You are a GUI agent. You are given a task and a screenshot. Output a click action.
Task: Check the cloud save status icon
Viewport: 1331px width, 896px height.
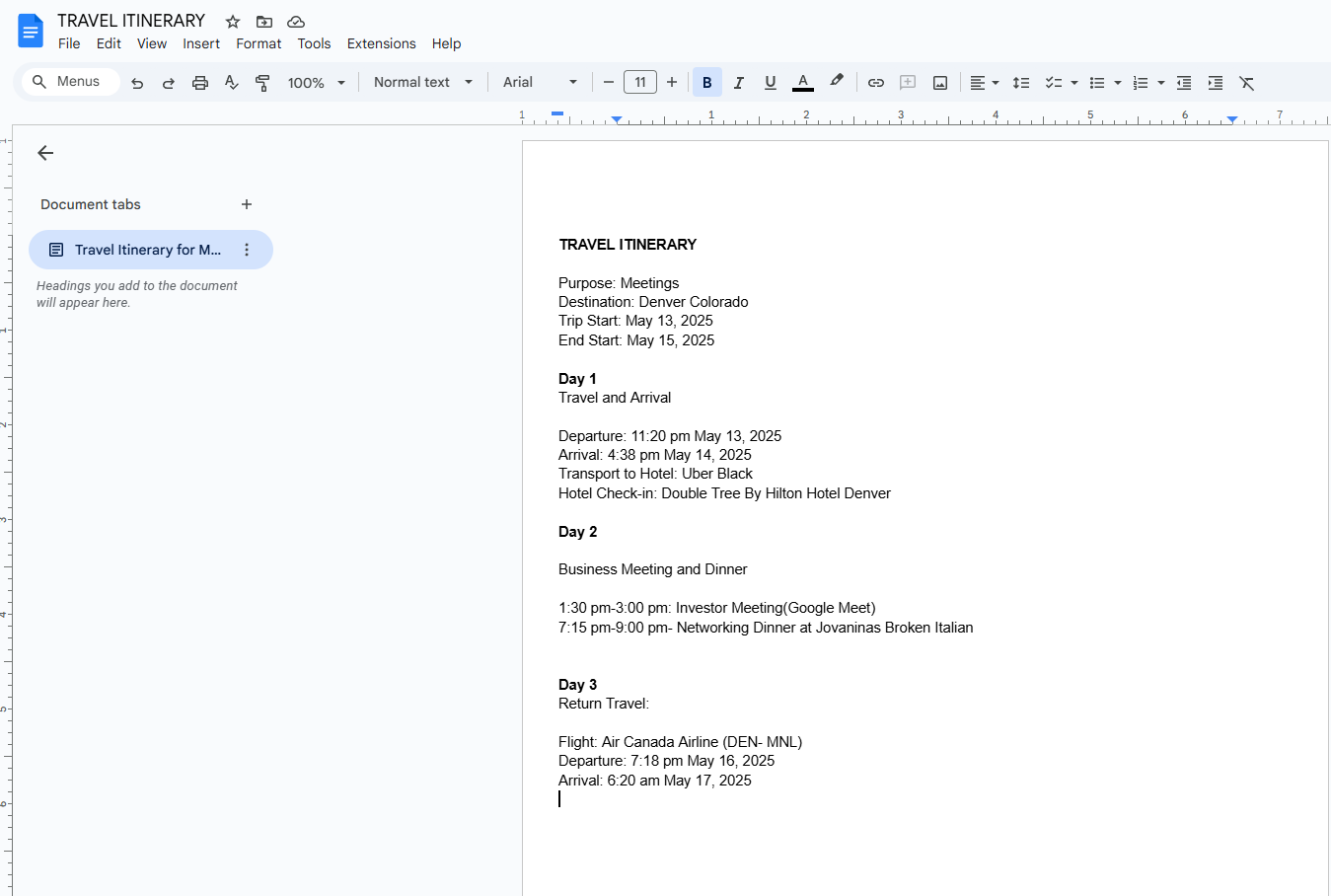(x=296, y=22)
